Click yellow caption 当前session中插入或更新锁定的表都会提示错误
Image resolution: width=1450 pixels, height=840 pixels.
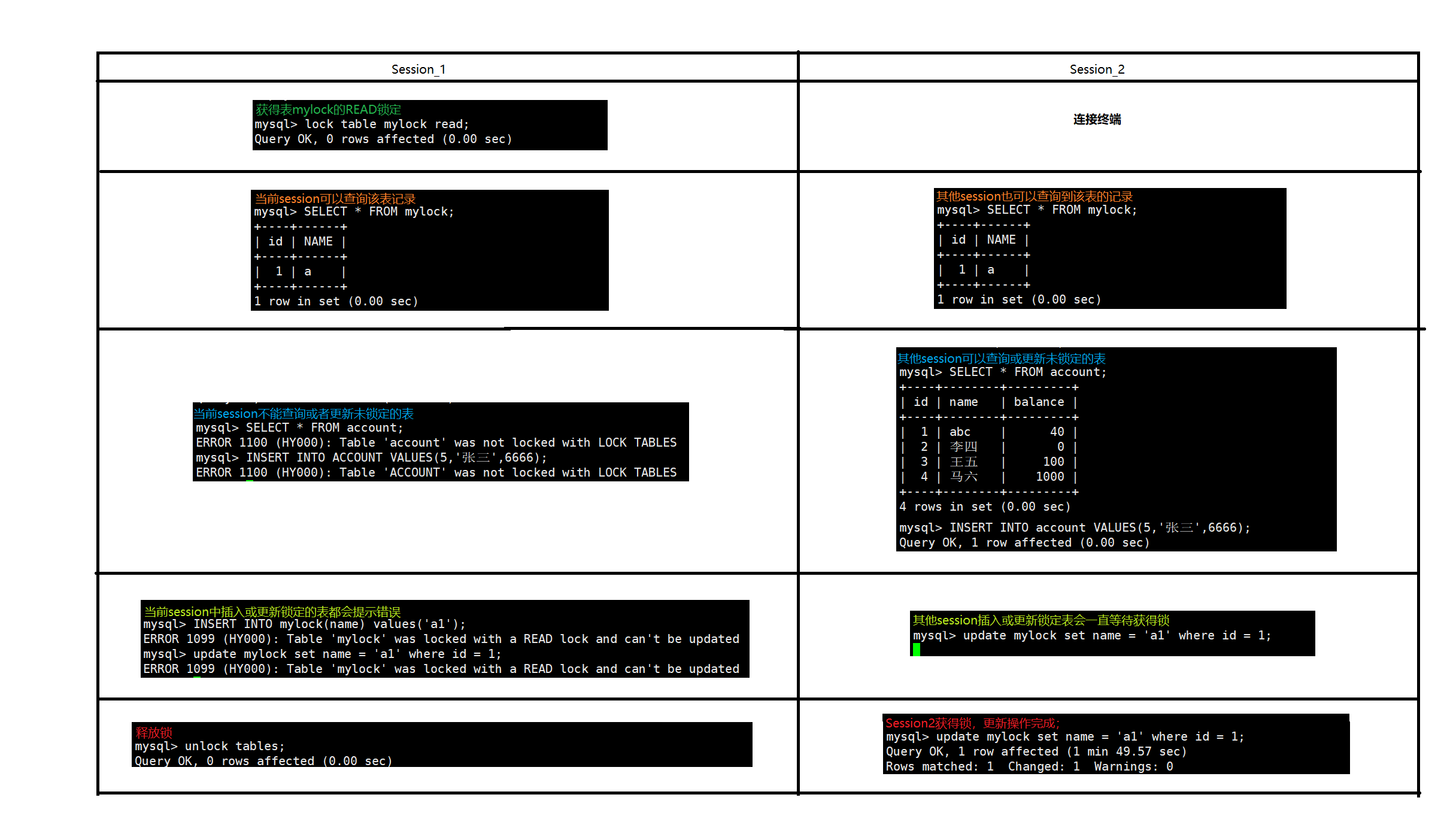point(272,611)
